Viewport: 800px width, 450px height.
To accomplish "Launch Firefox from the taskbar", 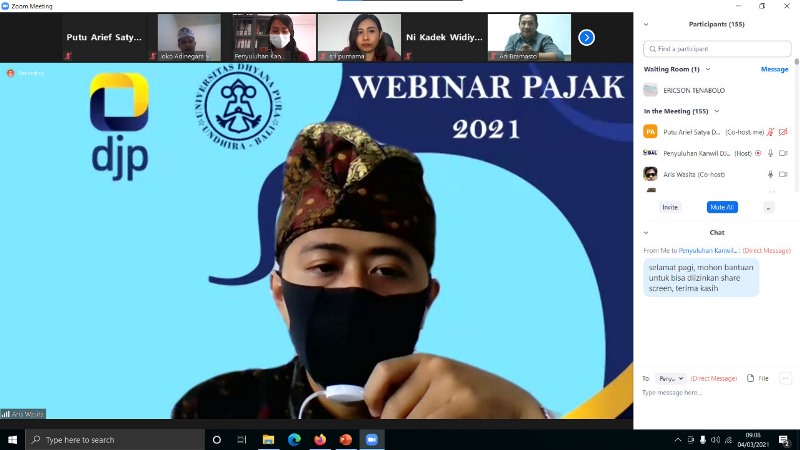I will click(x=320, y=439).
